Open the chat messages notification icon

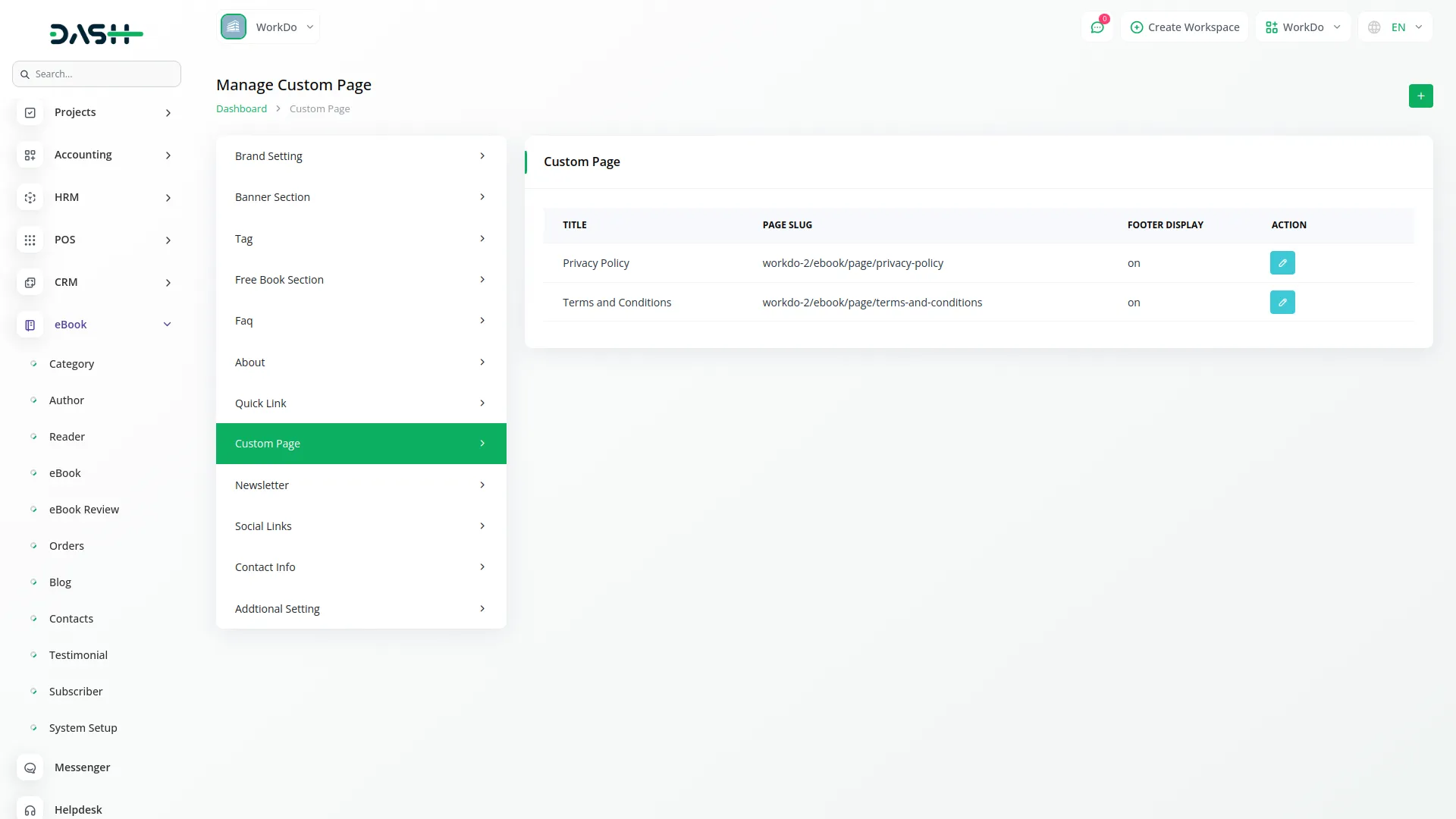1097,27
